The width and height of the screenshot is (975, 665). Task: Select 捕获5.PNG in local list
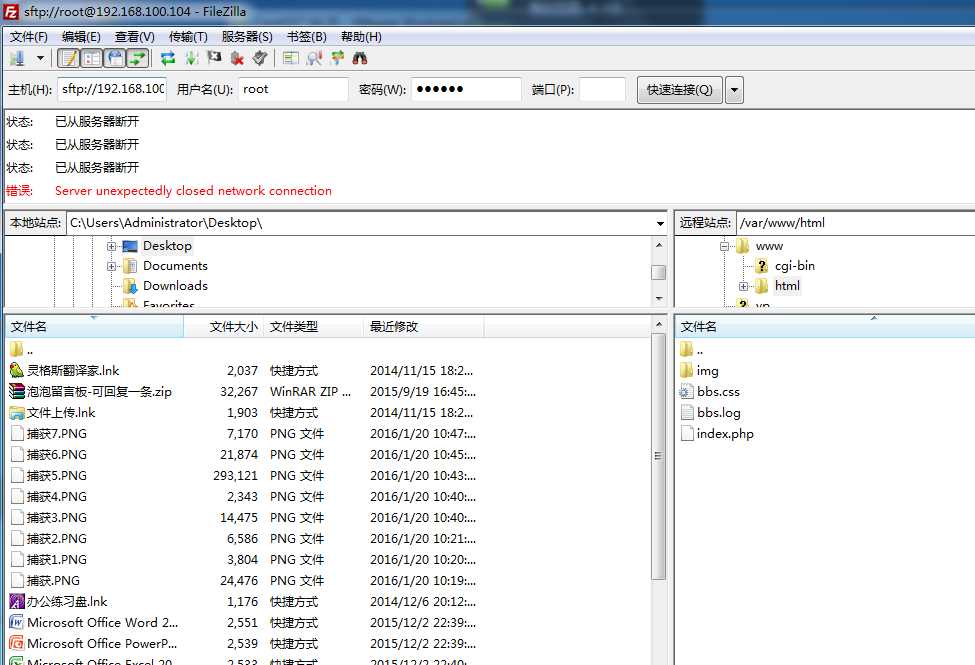pos(57,475)
